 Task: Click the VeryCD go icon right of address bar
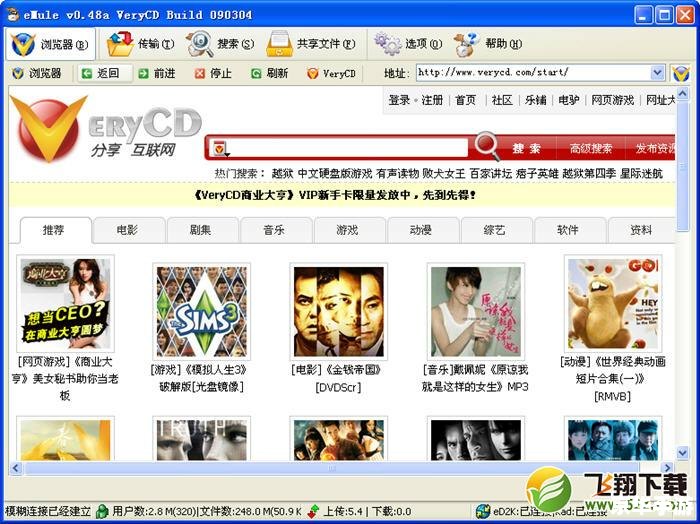tap(681, 73)
